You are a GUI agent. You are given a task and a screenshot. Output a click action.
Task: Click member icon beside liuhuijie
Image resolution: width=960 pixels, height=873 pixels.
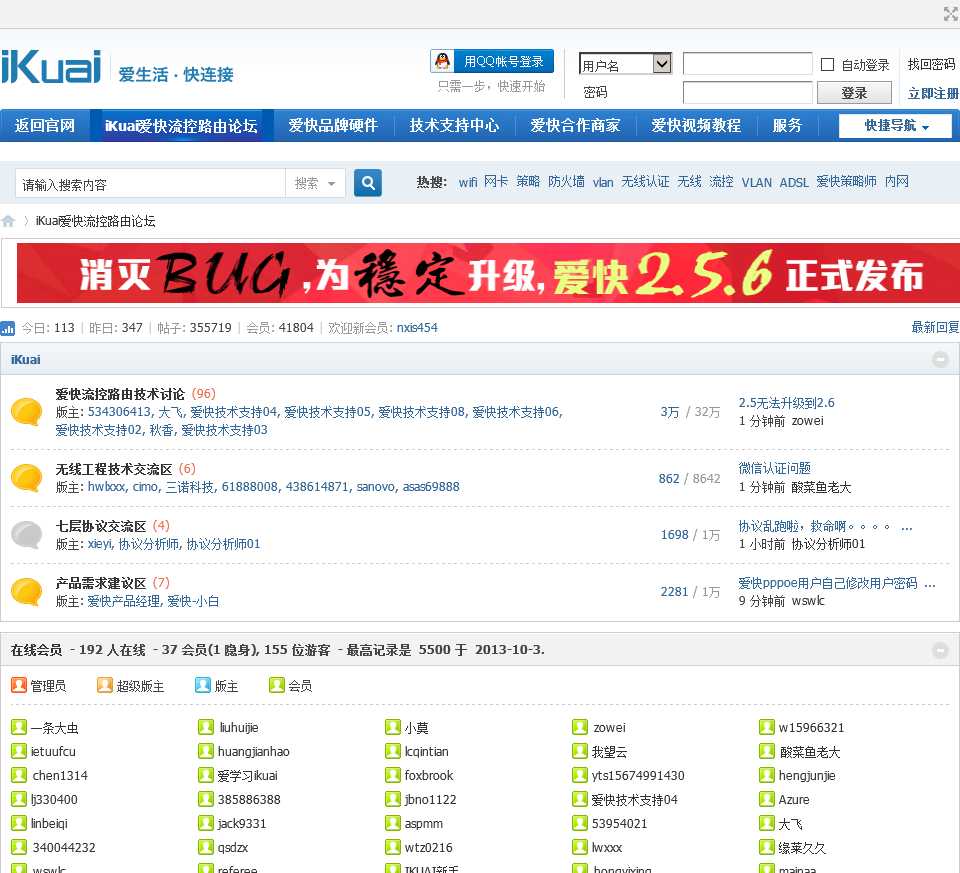206,727
